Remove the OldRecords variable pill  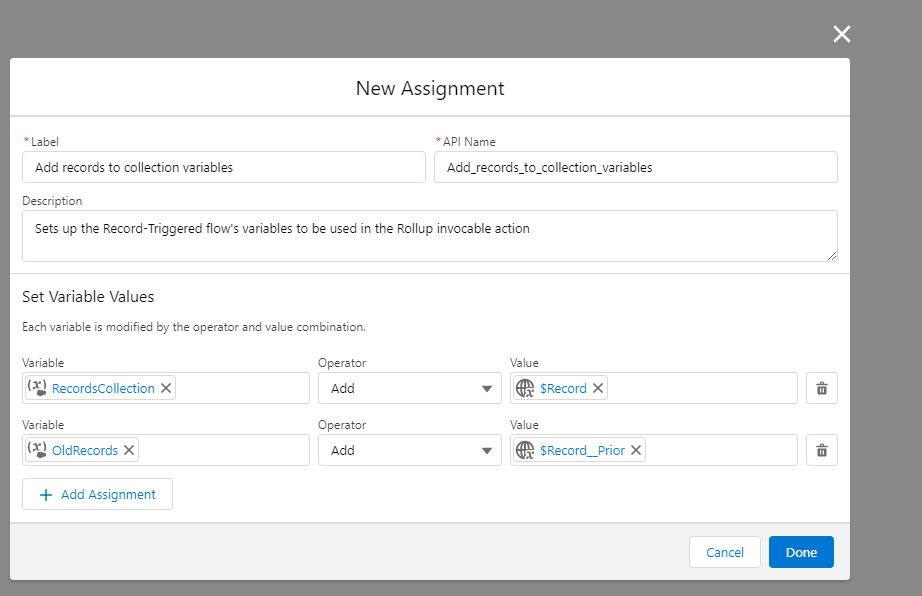coord(129,450)
